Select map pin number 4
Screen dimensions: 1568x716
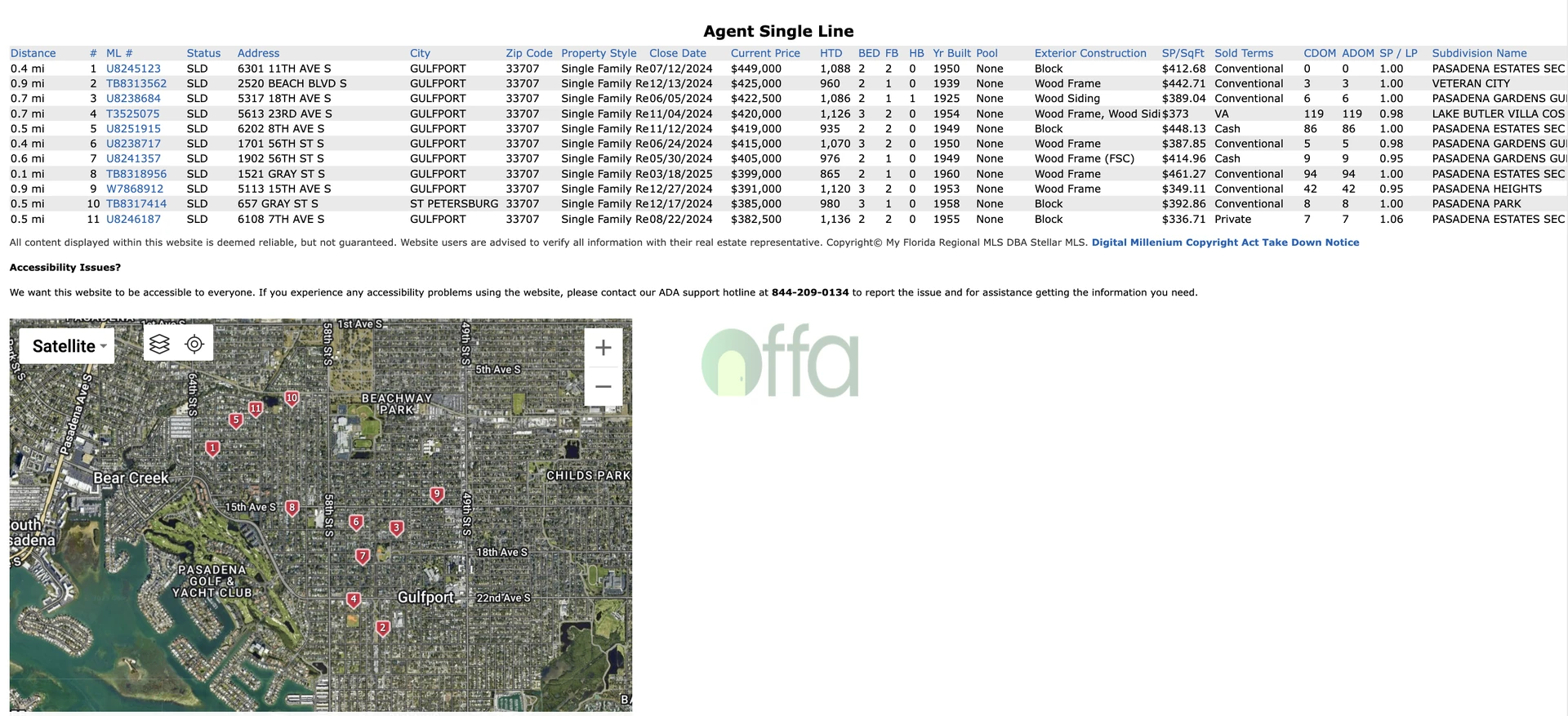353,600
